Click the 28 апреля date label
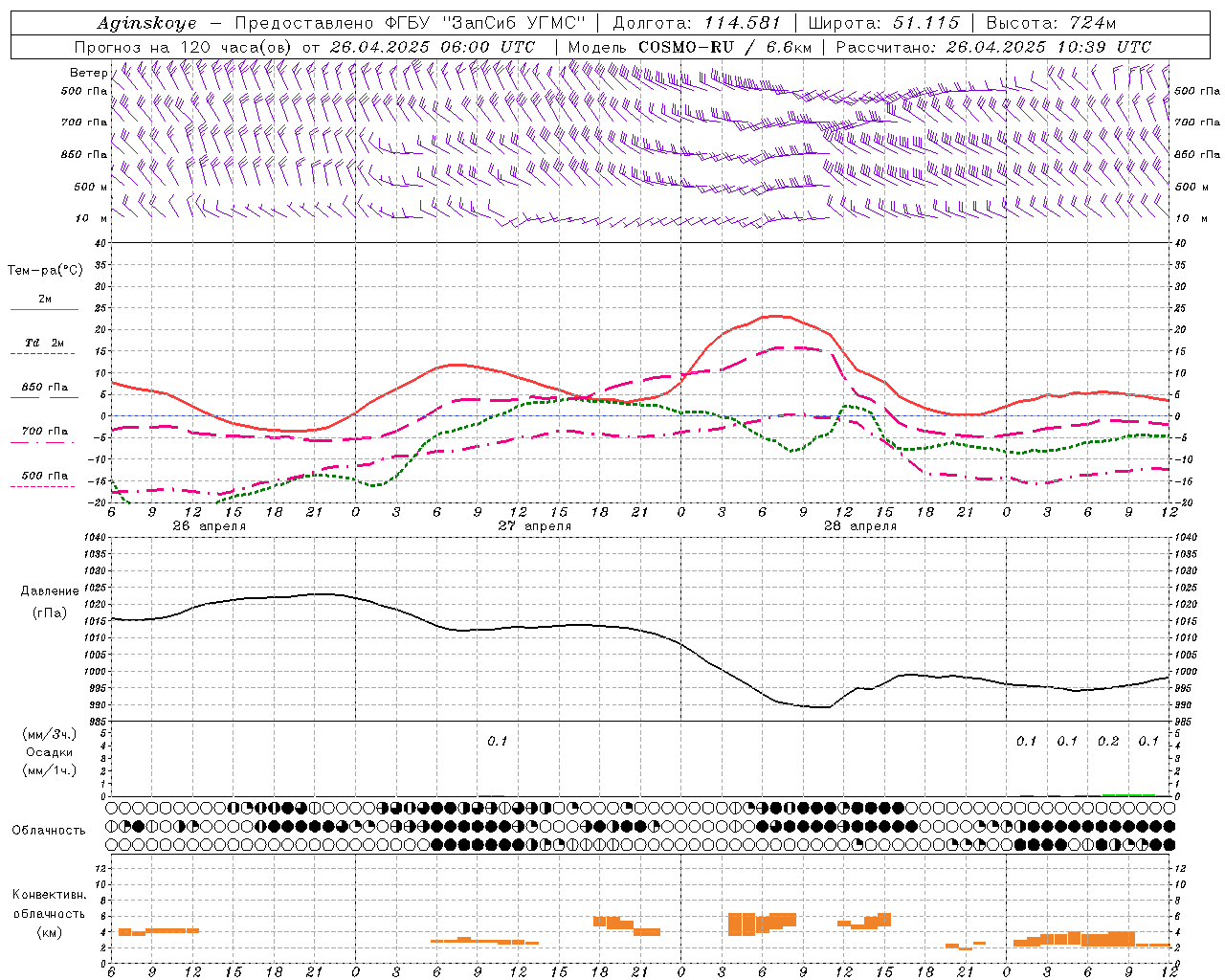Screen dimensions: 1225x980 [x=859, y=526]
